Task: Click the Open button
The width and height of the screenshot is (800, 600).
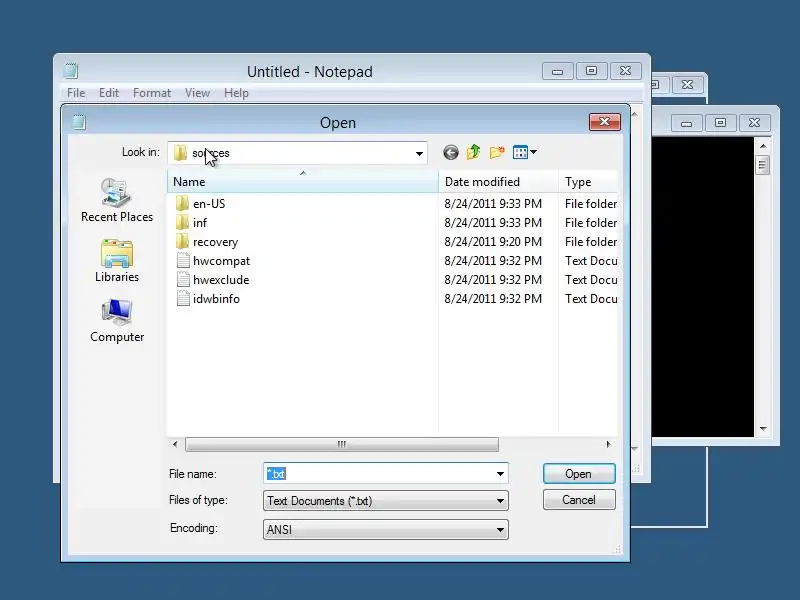Action: pos(579,473)
